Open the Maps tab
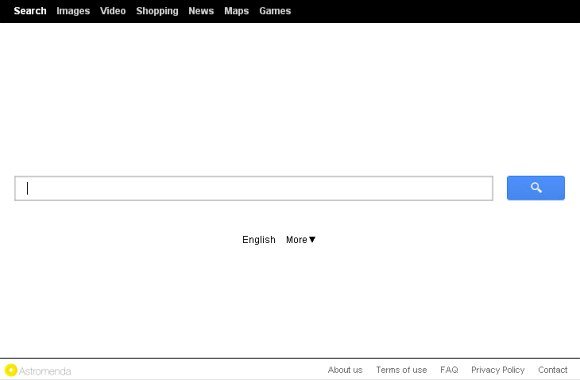This screenshot has width=580, height=380. click(x=236, y=11)
